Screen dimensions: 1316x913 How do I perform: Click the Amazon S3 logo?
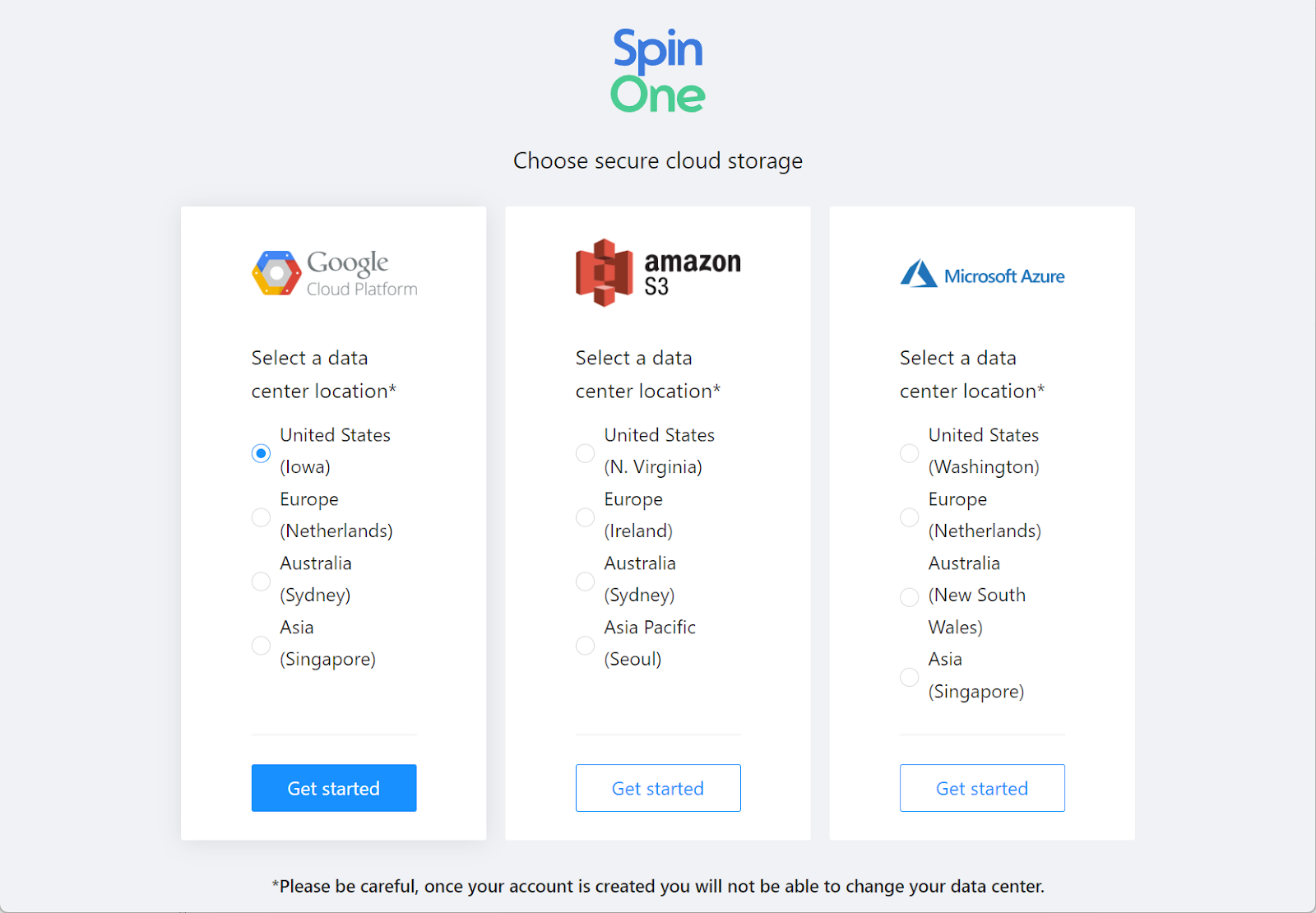[x=656, y=271]
